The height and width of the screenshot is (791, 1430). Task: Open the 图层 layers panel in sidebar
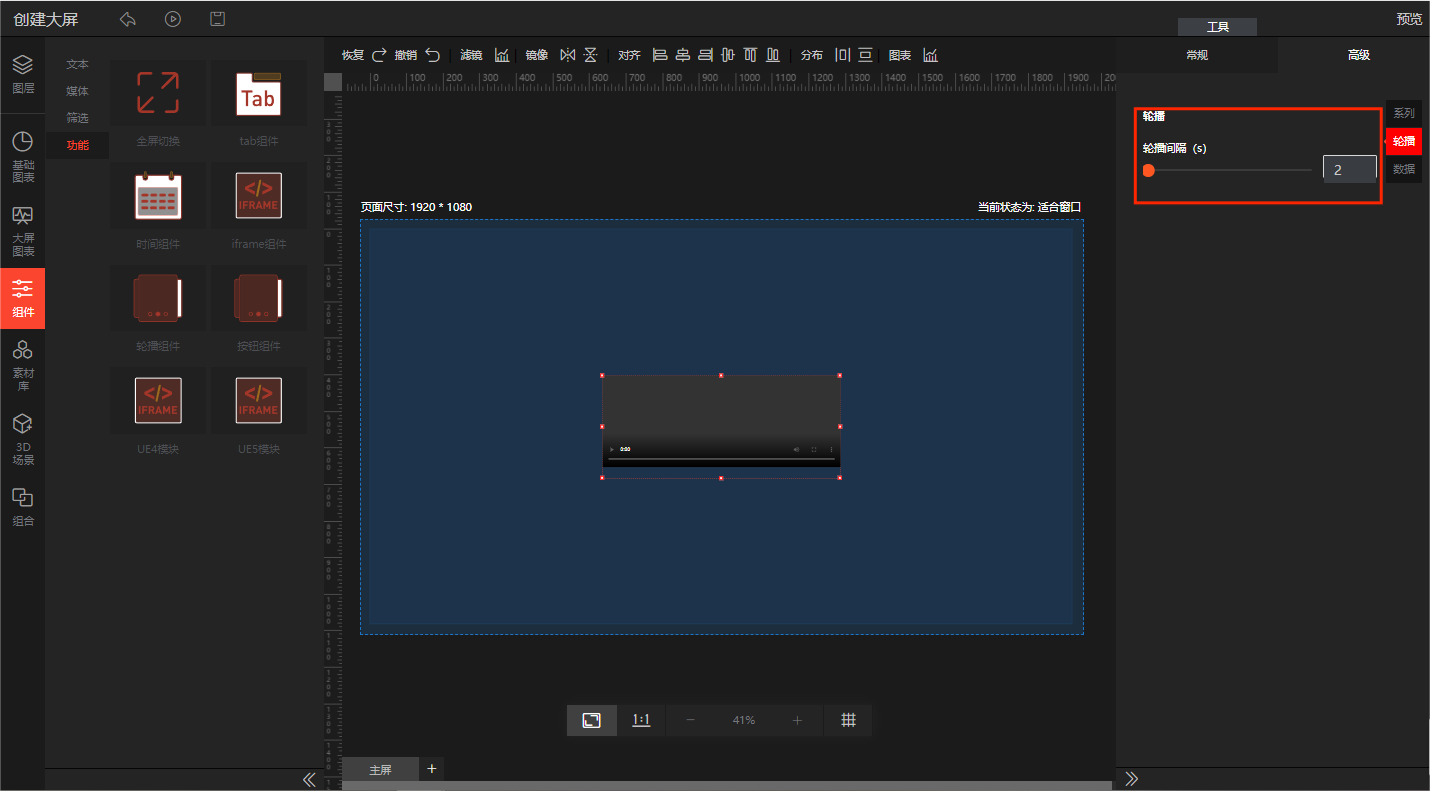(x=22, y=74)
